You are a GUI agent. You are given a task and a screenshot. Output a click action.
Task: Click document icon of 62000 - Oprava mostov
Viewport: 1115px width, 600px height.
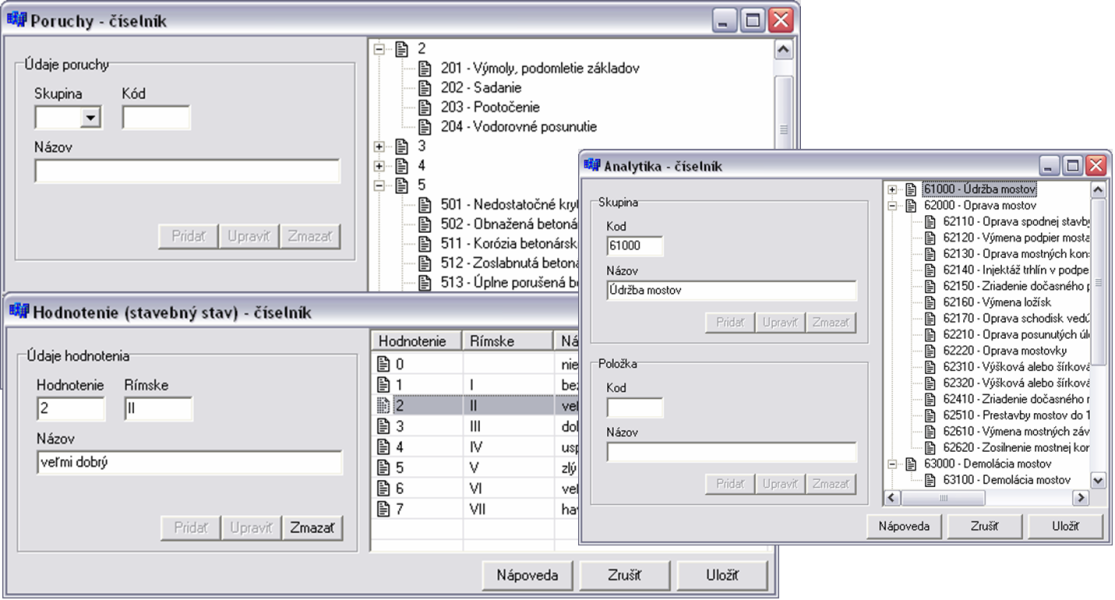point(912,205)
